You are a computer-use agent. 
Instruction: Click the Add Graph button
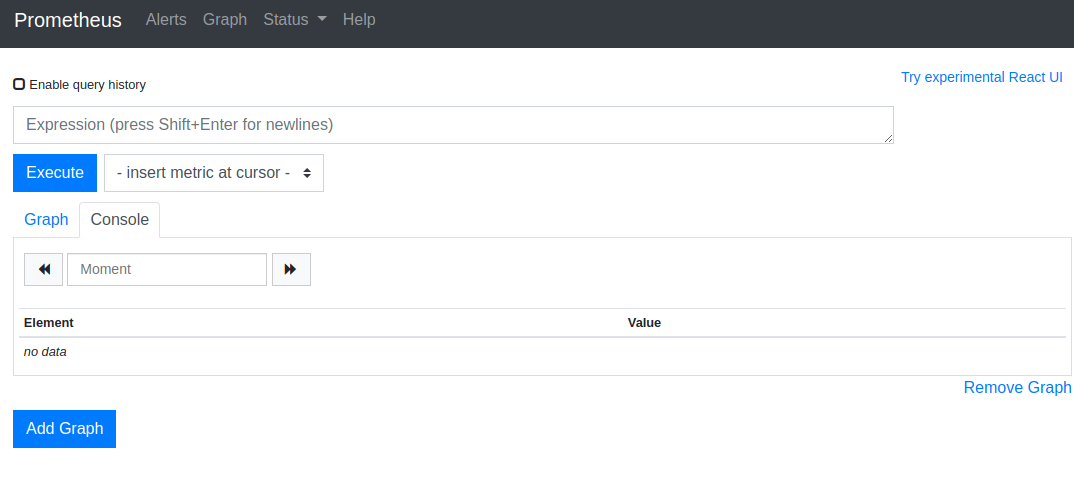tap(64, 429)
